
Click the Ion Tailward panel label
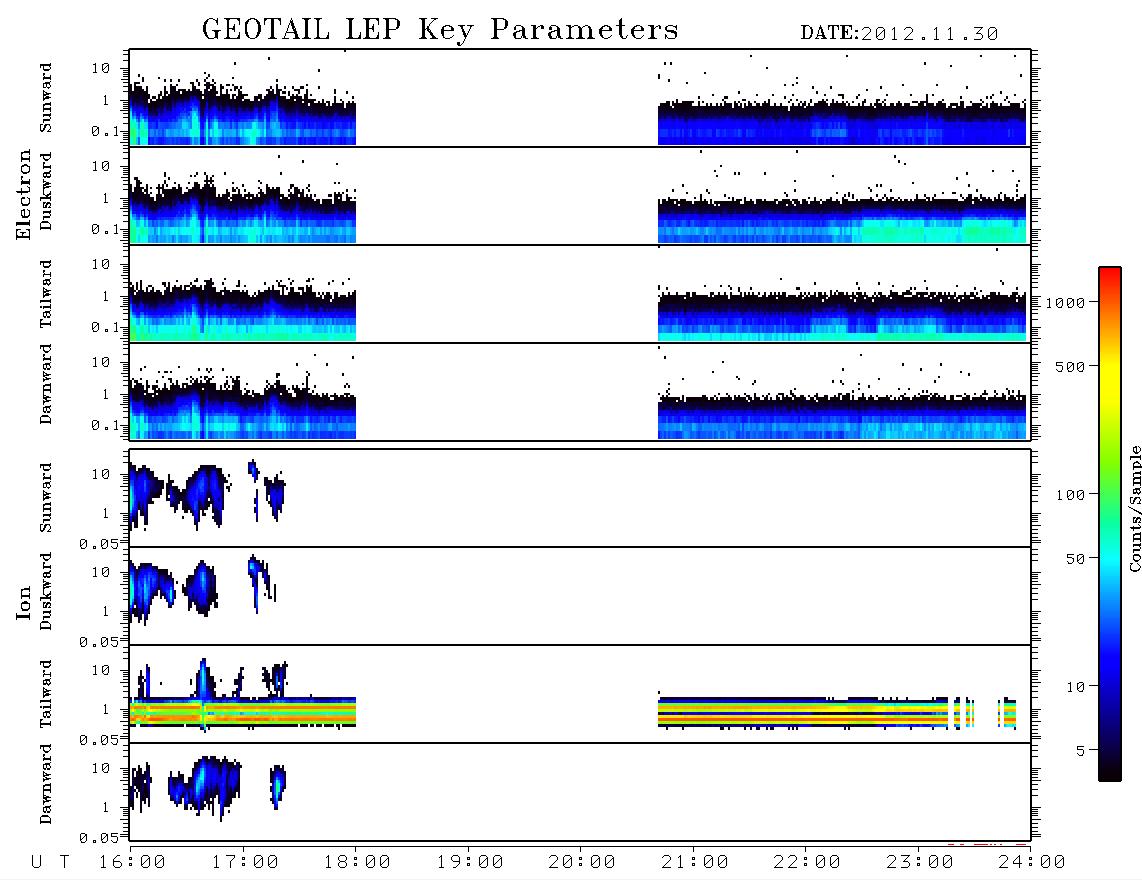[x=46, y=694]
